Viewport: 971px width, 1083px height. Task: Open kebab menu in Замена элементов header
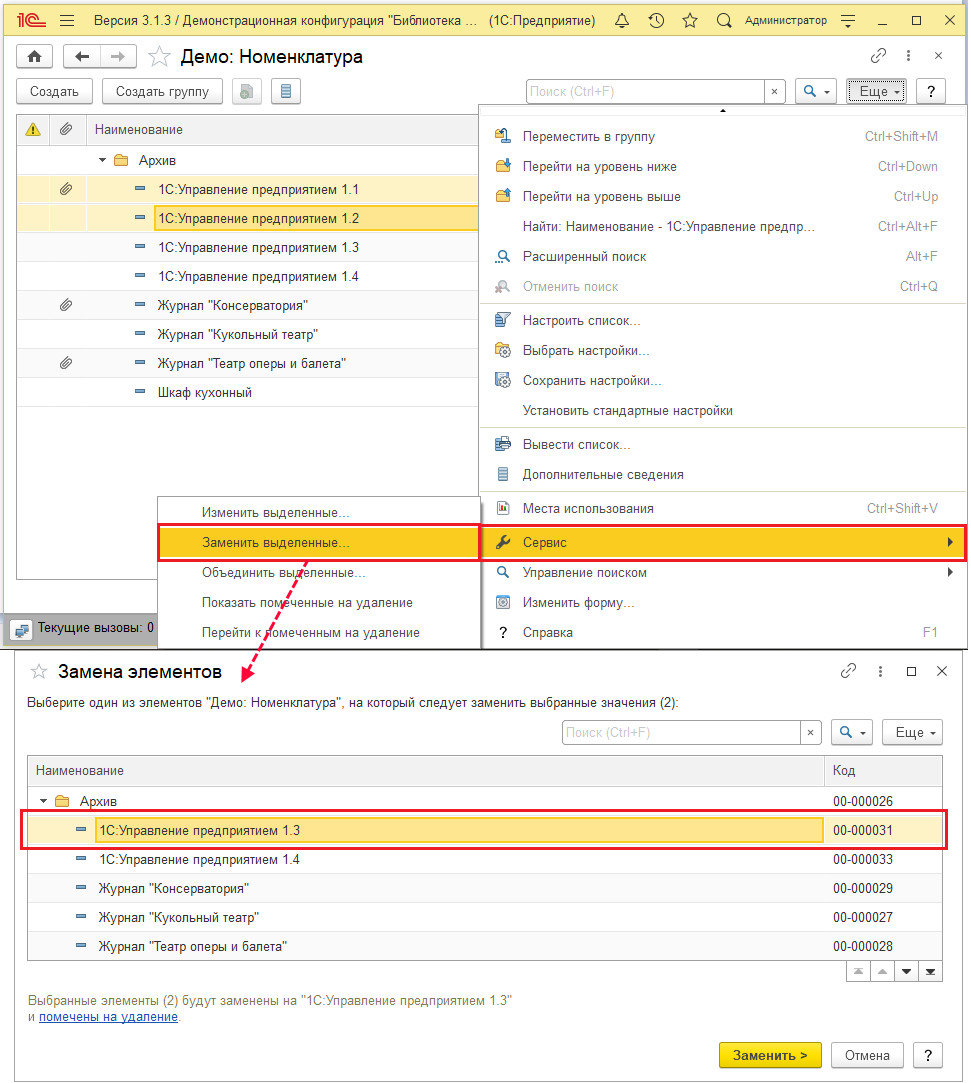[x=880, y=671]
